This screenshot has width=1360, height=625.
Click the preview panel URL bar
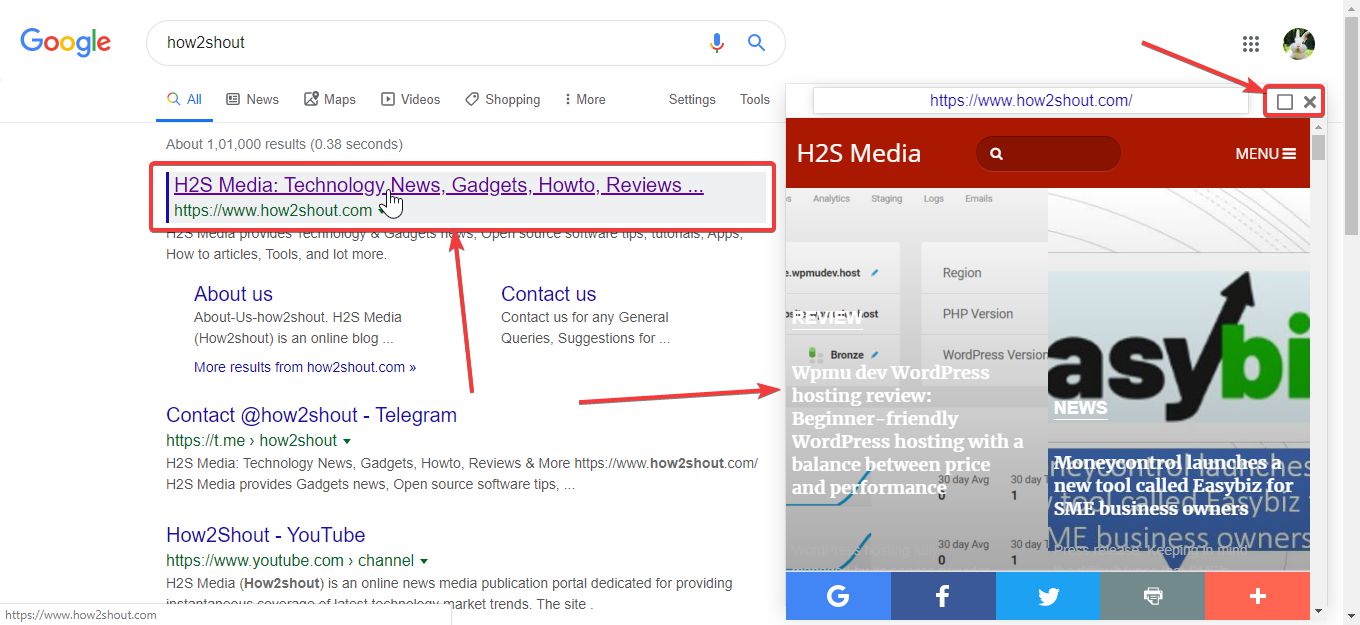click(1031, 100)
